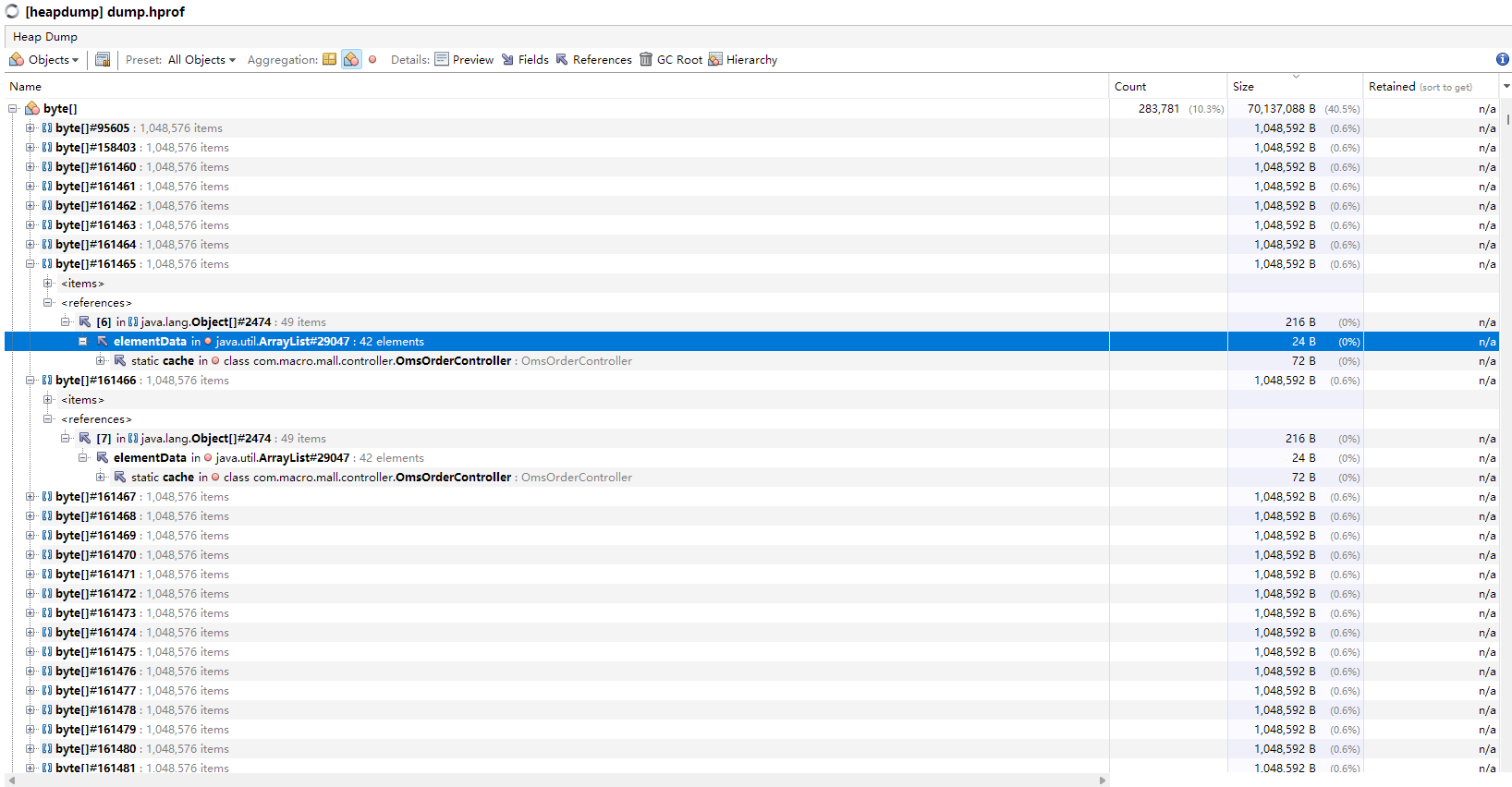The height and width of the screenshot is (787, 1512).
Task: Click the array icon of byte[]#161474
Action: (x=47, y=632)
